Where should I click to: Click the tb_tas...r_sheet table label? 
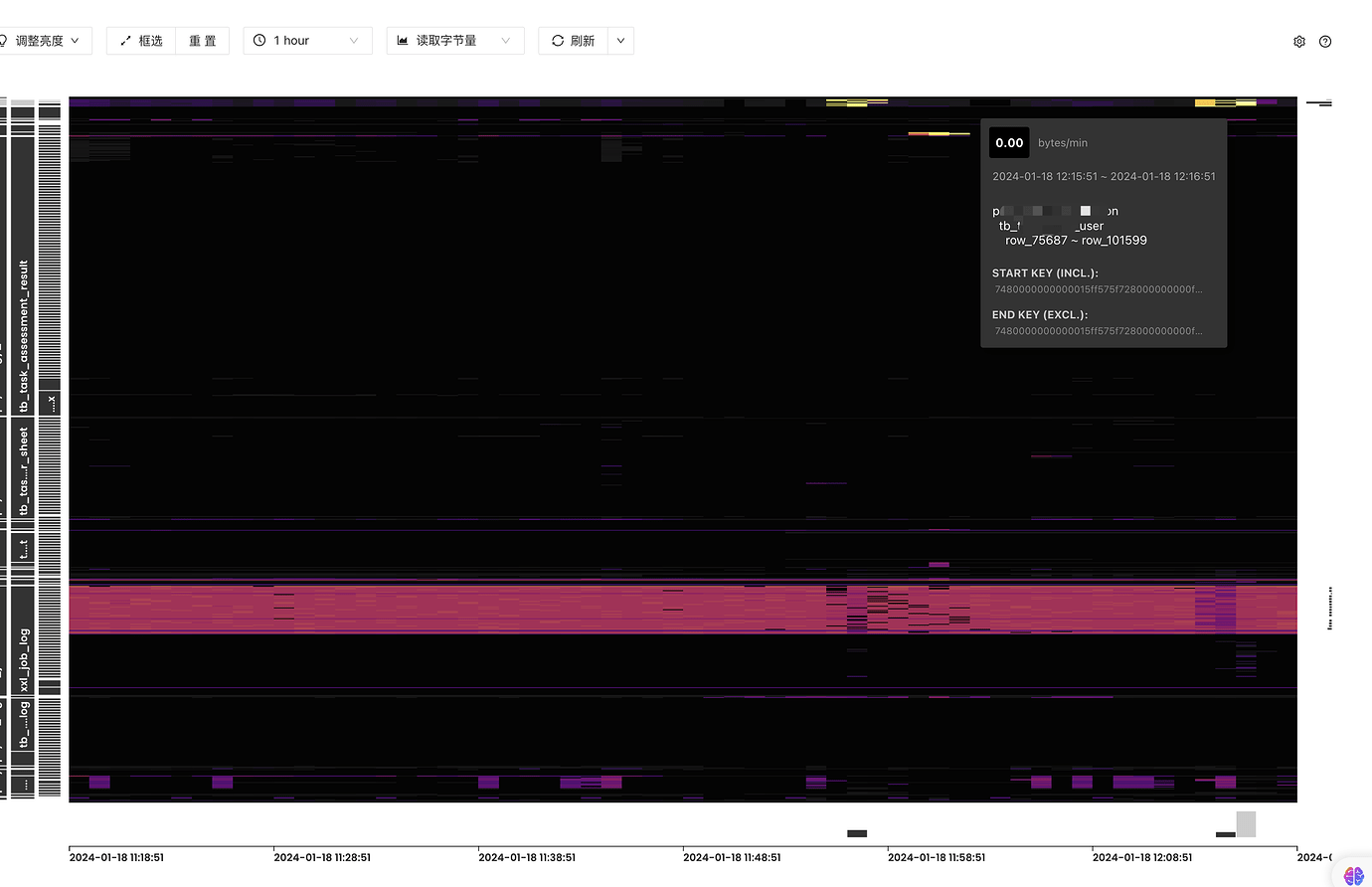23,471
